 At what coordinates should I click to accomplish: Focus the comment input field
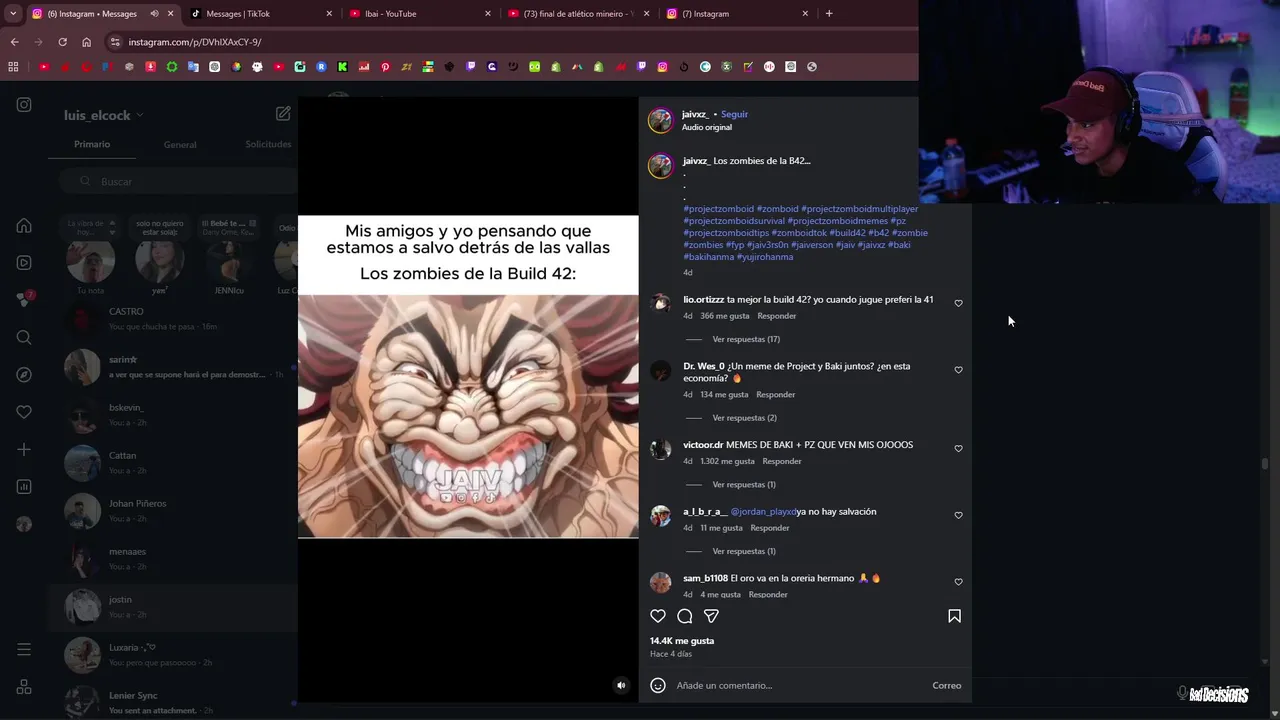click(798, 685)
